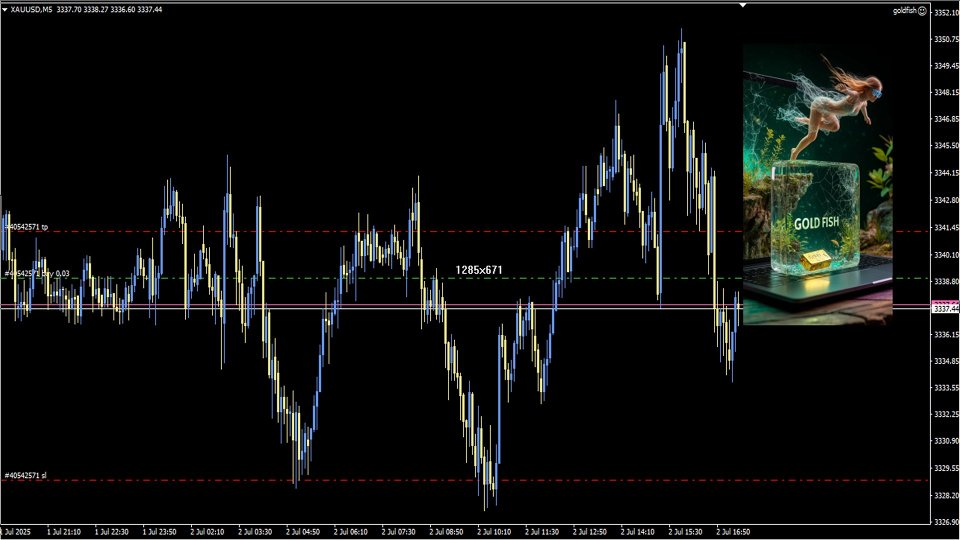
Task: Click the Gold Fish image on the chart
Action: coord(817,184)
